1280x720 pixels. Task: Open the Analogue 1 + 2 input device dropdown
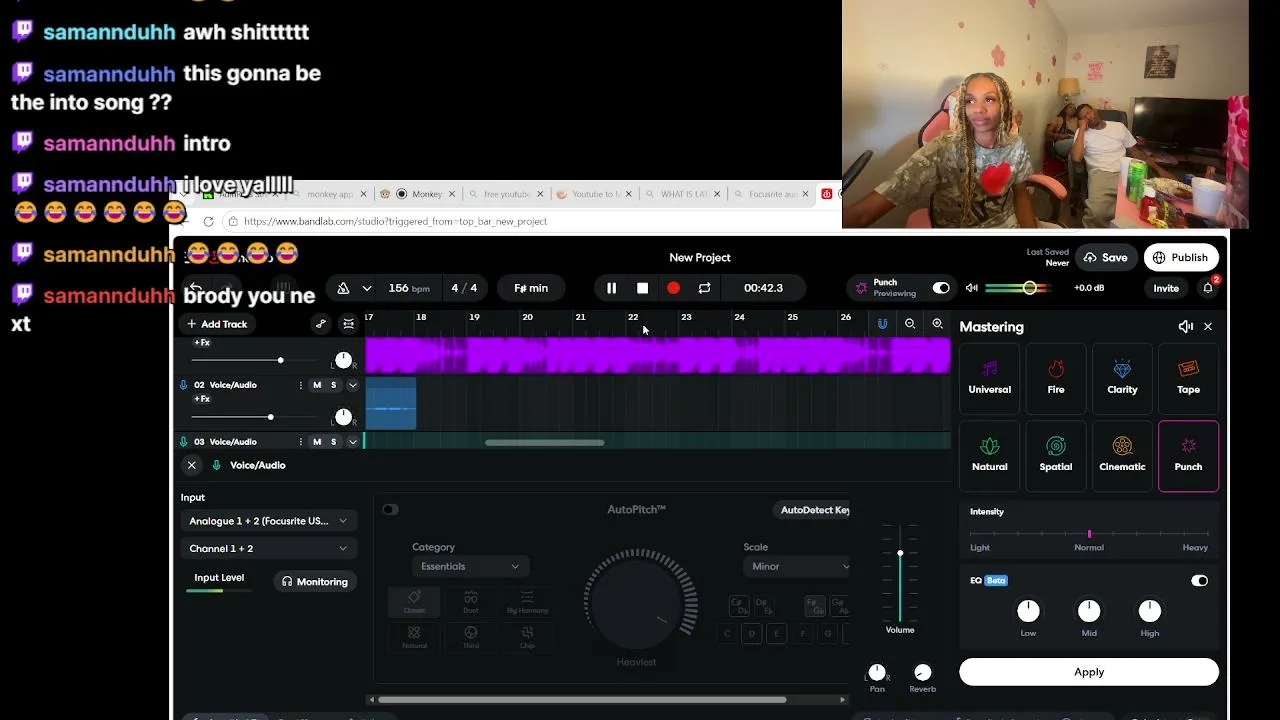click(x=268, y=521)
